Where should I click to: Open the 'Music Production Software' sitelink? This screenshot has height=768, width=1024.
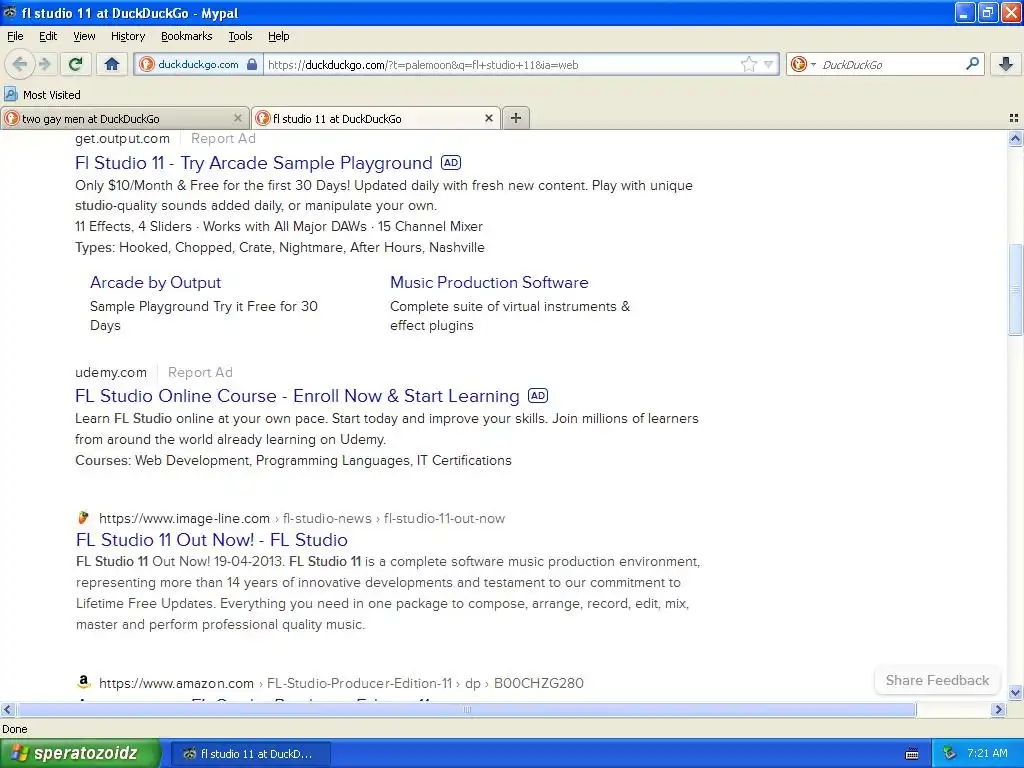[489, 282]
